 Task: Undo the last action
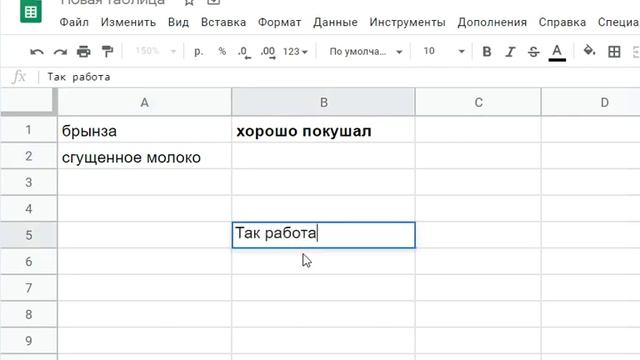37,52
